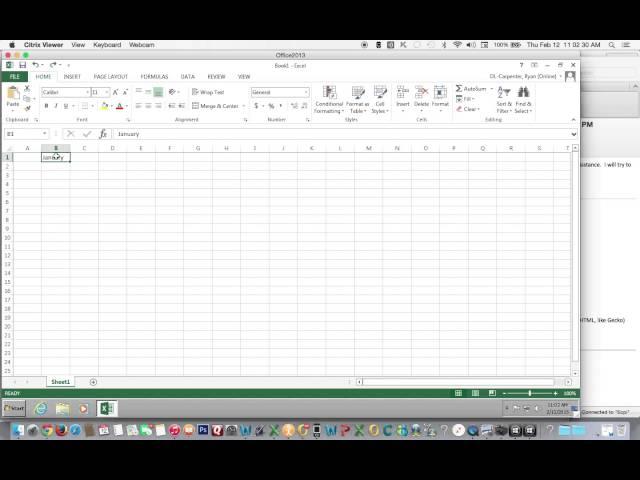Switch to the INSERT ribbon tab

point(72,76)
